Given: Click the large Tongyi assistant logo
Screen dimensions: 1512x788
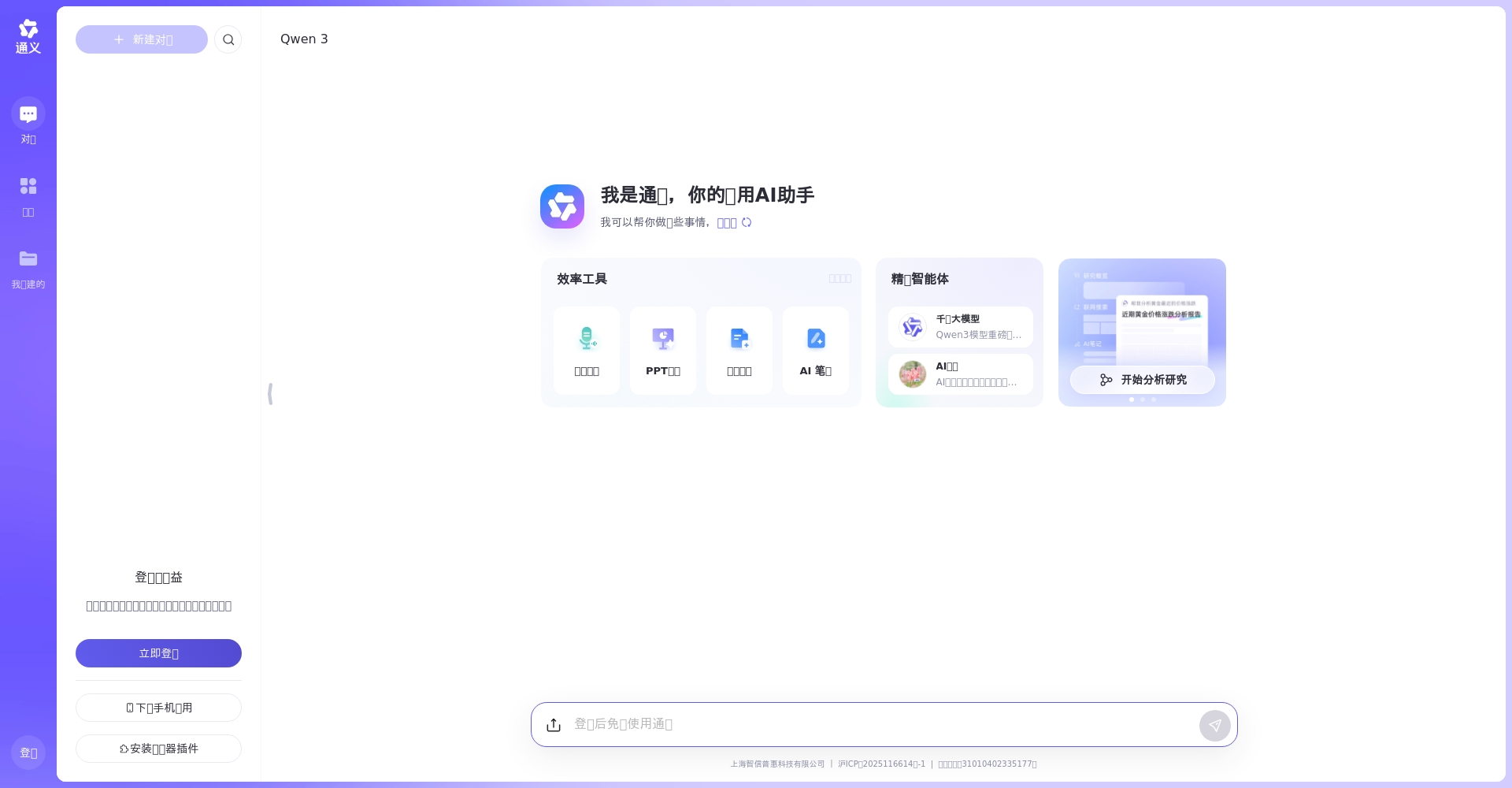Looking at the screenshot, I should tap(562, 206).
